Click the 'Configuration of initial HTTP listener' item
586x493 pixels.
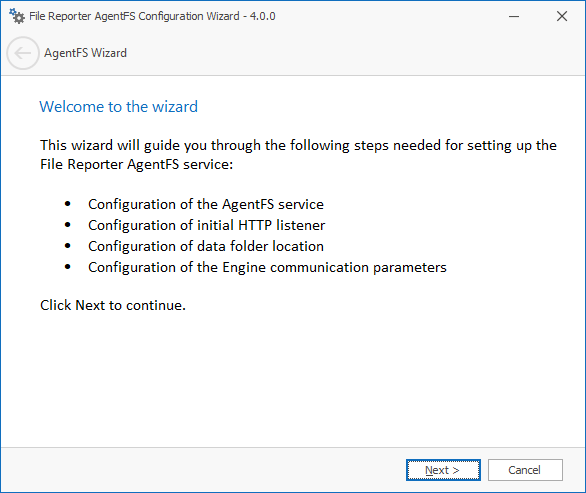(207, 225)
